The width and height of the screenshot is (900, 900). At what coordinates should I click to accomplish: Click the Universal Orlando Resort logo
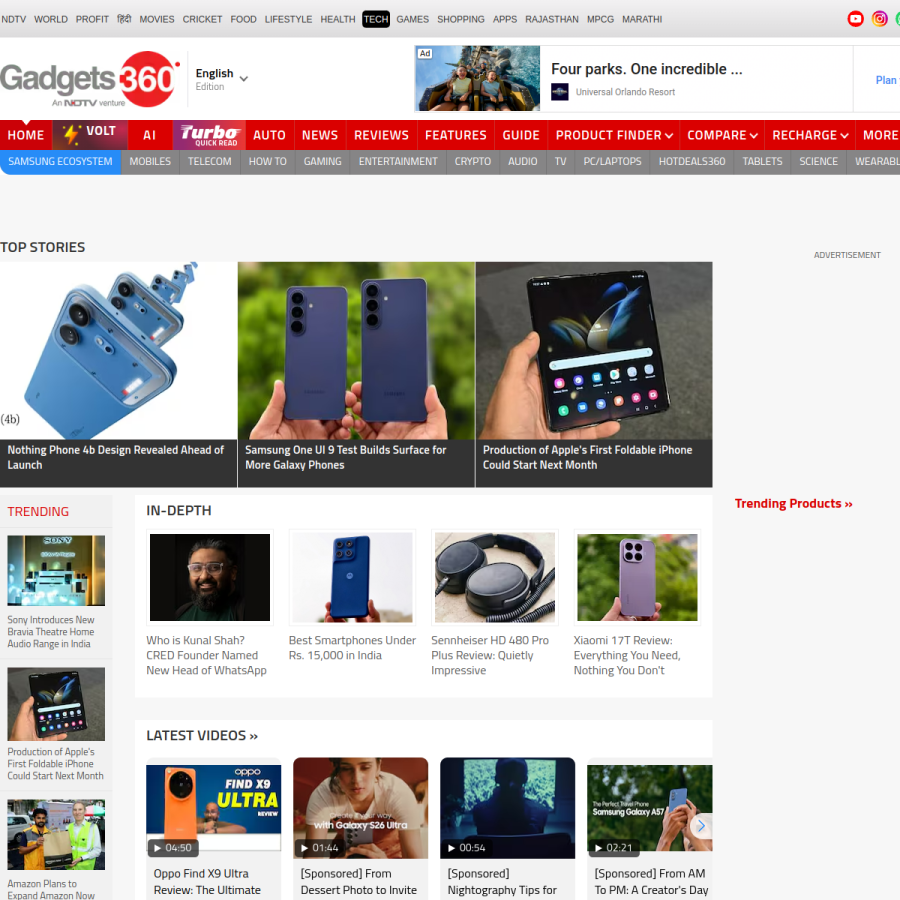560,92
